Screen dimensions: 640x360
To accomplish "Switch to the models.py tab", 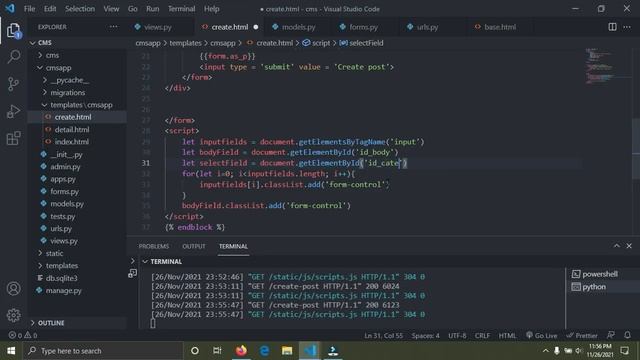I will tap(298, 27).
